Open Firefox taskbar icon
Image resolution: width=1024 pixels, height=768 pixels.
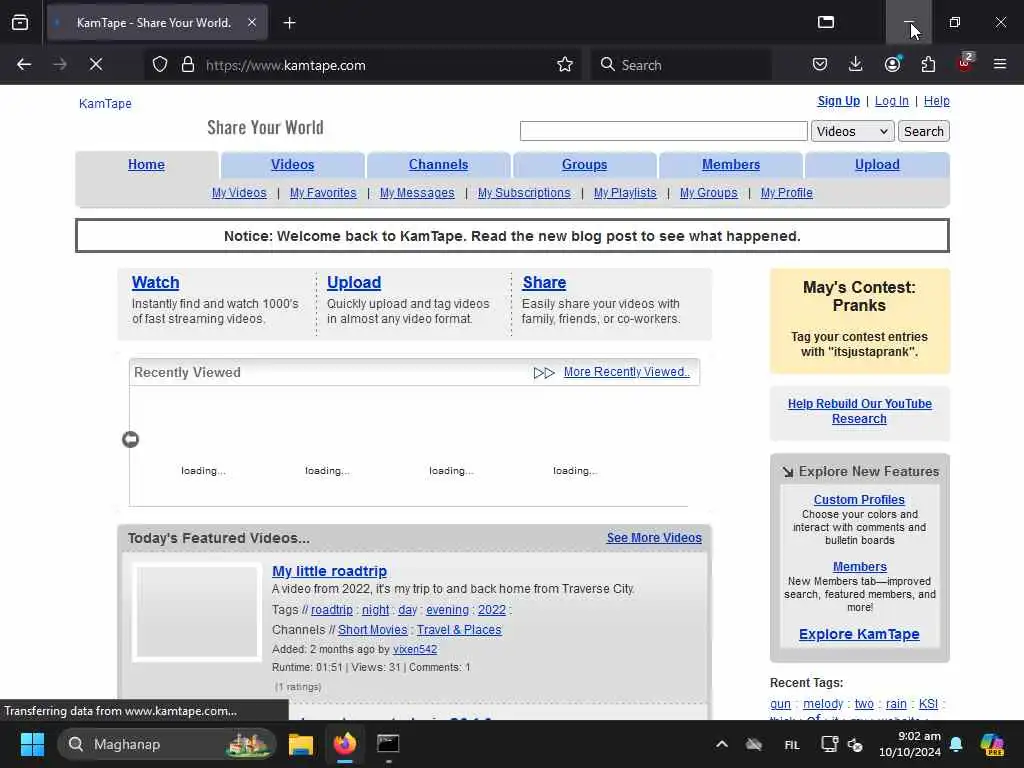[345, 744]
